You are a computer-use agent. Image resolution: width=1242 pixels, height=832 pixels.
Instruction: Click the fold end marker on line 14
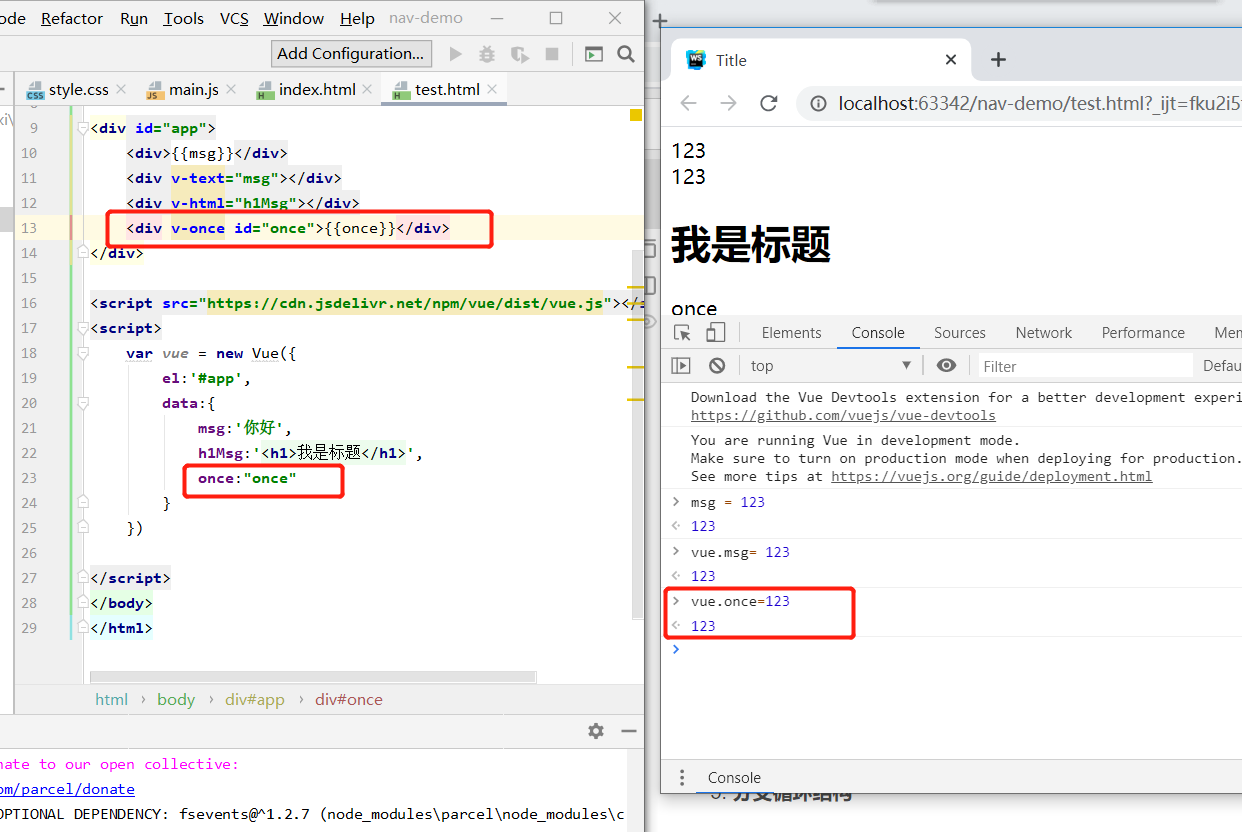click(x=83, y=253)
